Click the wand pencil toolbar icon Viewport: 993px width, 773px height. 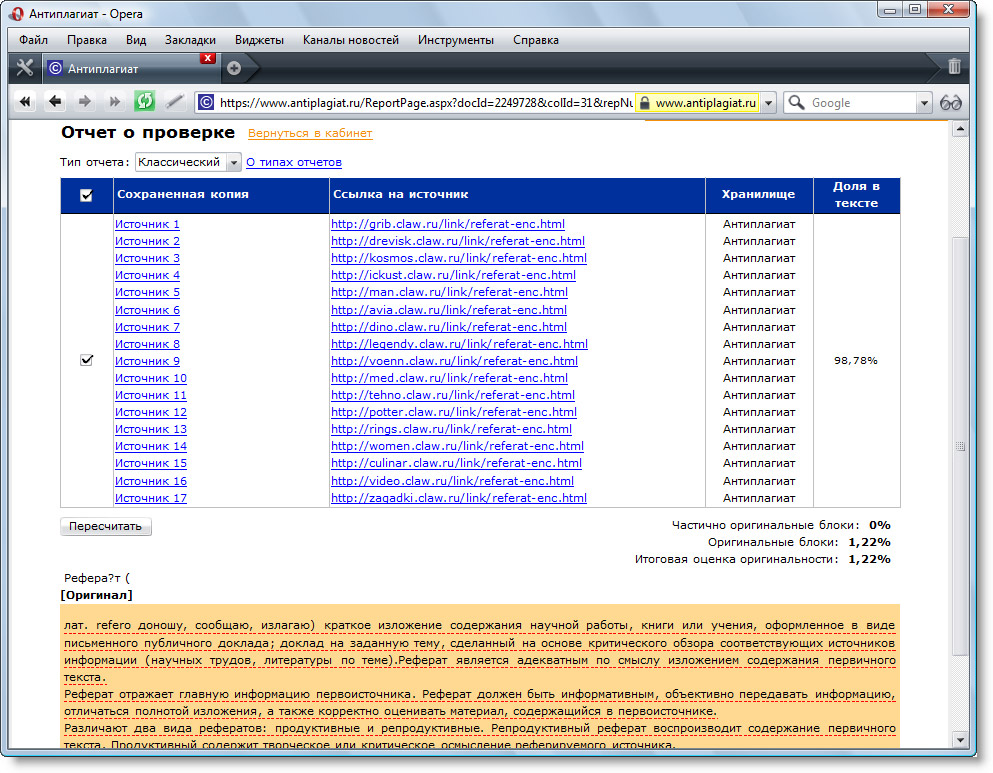point(174,102)
